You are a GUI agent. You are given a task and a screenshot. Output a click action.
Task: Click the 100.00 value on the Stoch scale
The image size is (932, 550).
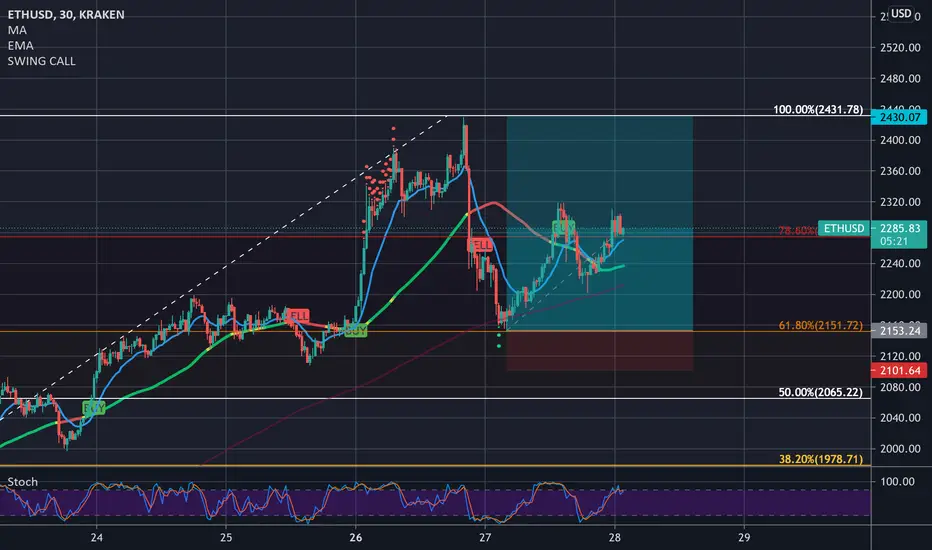(897, 482)
